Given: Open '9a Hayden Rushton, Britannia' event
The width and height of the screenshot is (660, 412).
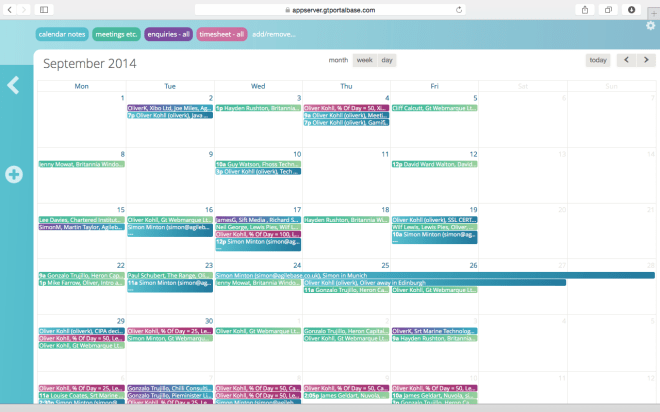Looking at the screenshot, I should click(x=434, y=338).
